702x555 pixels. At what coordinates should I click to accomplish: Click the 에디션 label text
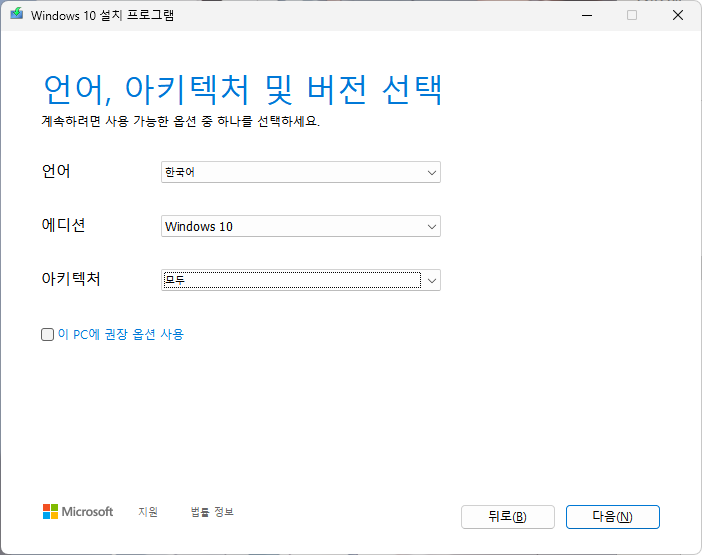click(63, 225)
